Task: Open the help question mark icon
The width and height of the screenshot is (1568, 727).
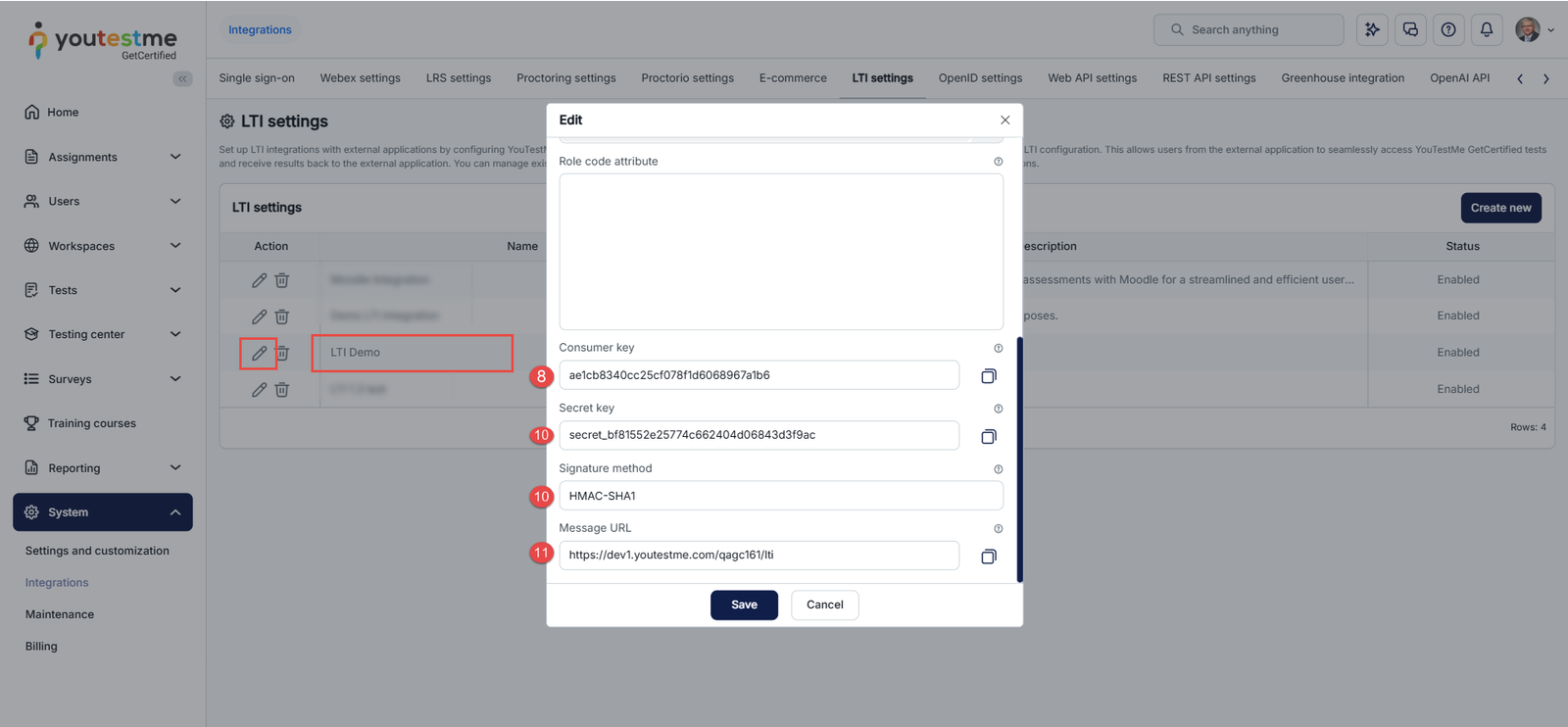Action: (x=1448, y=29)
